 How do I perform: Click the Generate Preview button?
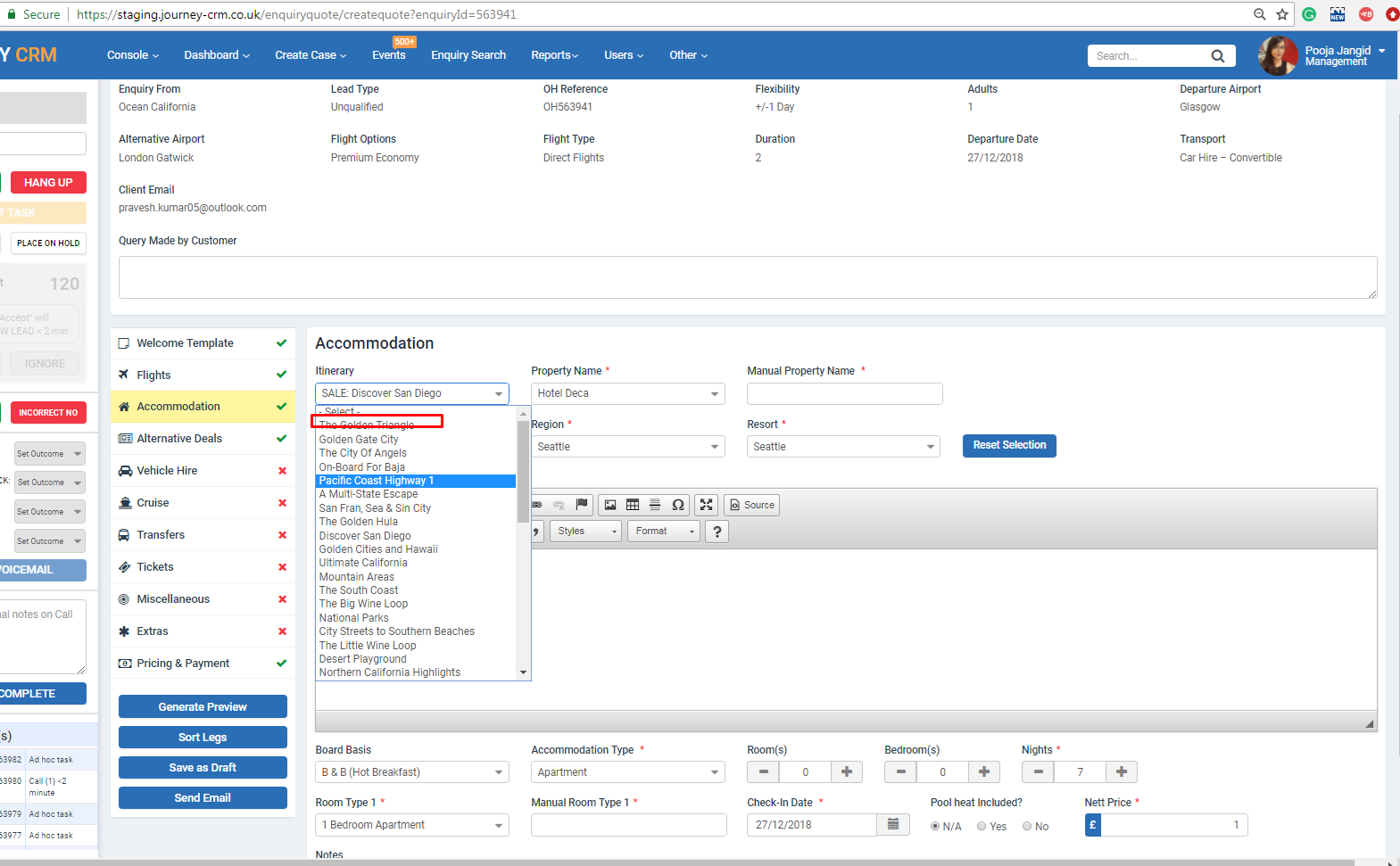[x=203, y=707]
